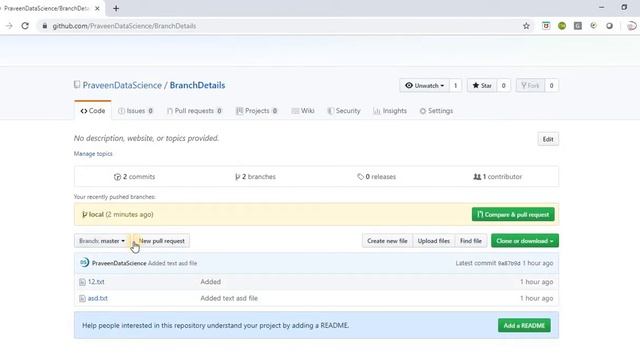Click the PraveenDataScience commit author avatar
The width and height of the screenshot is (640, 360).
pos(84,262)
